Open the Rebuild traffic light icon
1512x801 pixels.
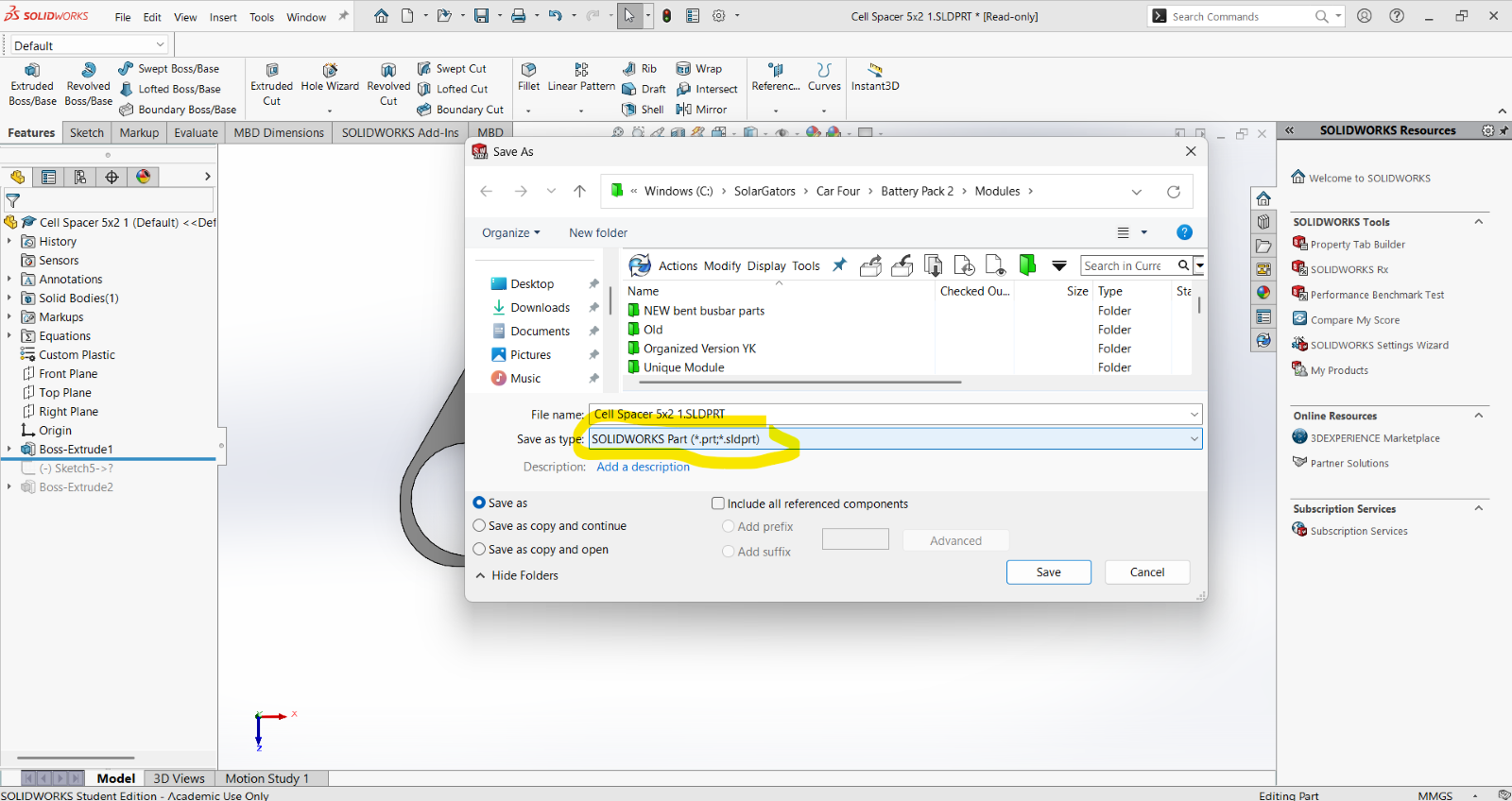[666, 16]
